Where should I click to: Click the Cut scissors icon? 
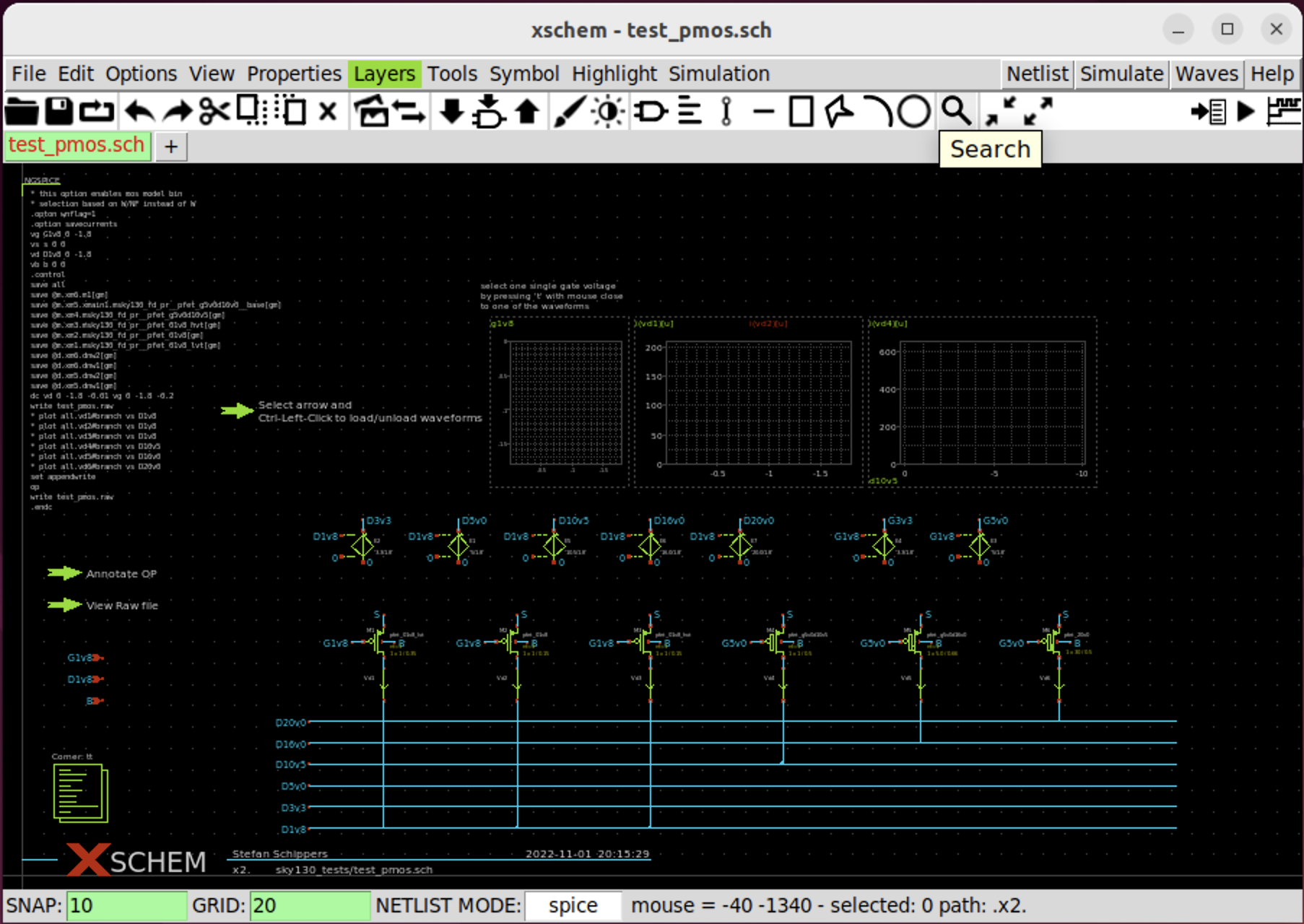[214, 112]
